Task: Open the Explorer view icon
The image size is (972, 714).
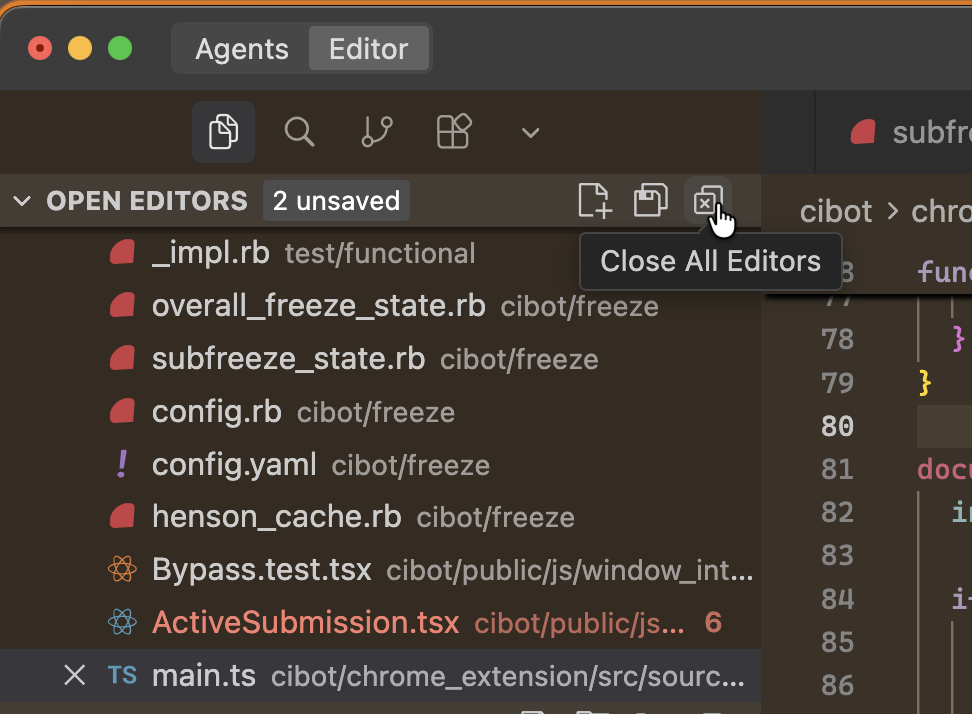Action: click(x=223, y=132)
